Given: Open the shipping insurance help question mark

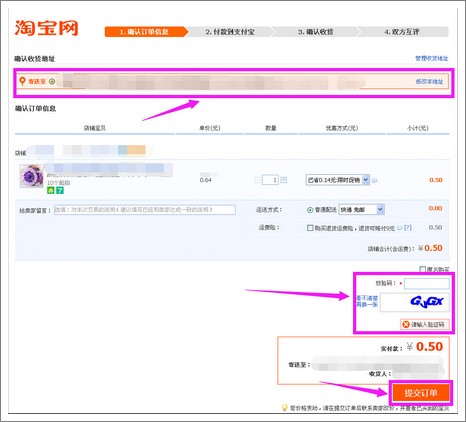Looking at the screenshot, I should 408,228.
